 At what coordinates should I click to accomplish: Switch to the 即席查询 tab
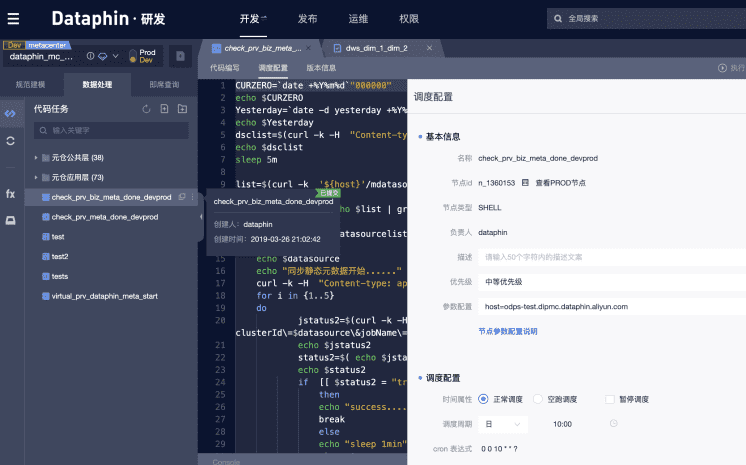click(164, 84)
